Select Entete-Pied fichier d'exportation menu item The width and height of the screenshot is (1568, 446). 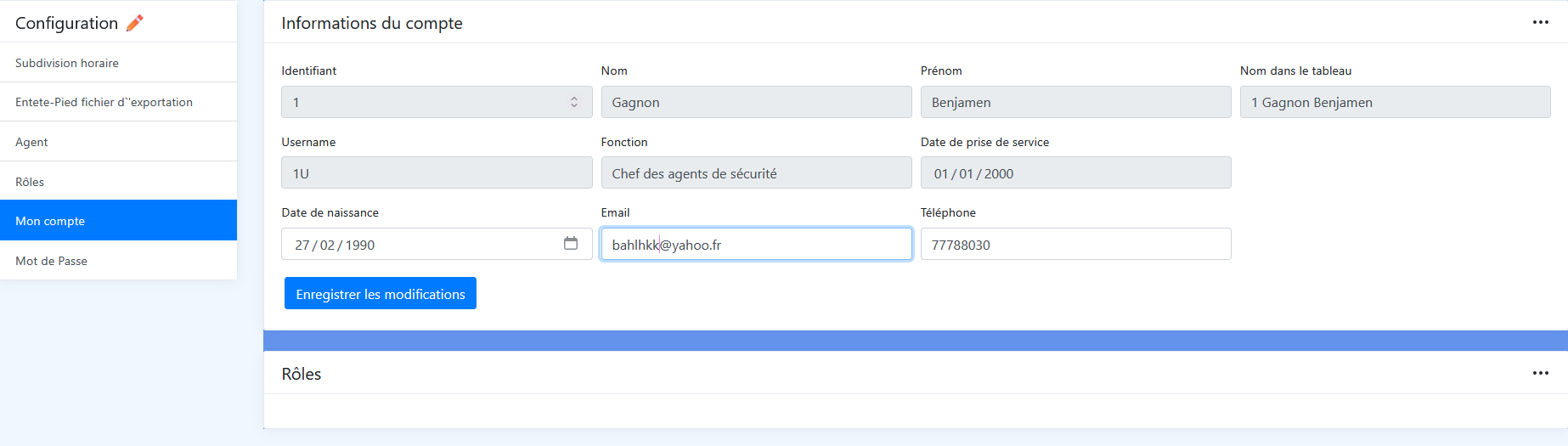(x=118, y=102)
